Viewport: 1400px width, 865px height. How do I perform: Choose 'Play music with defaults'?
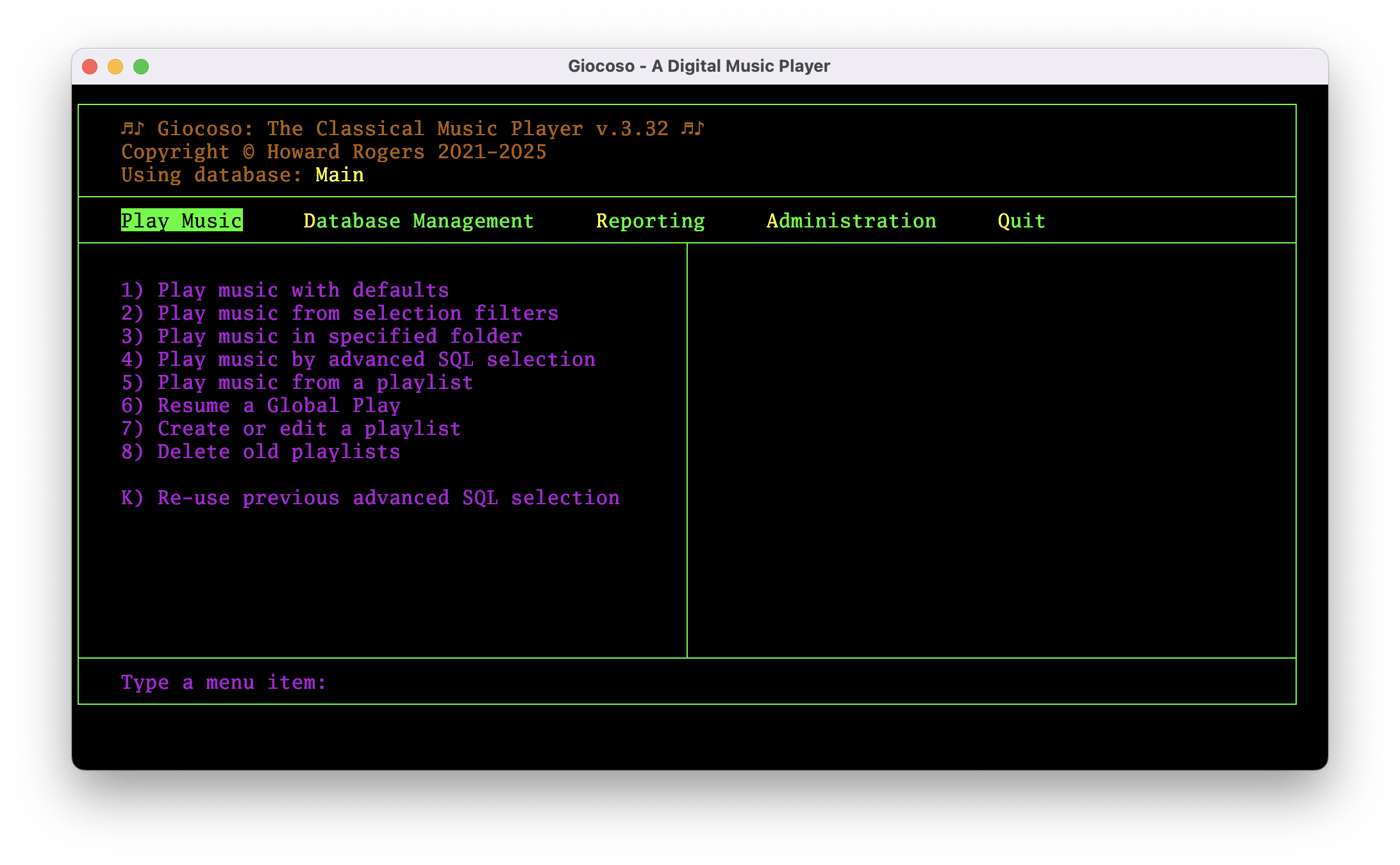pyautogui.click(x=285, y=290)
